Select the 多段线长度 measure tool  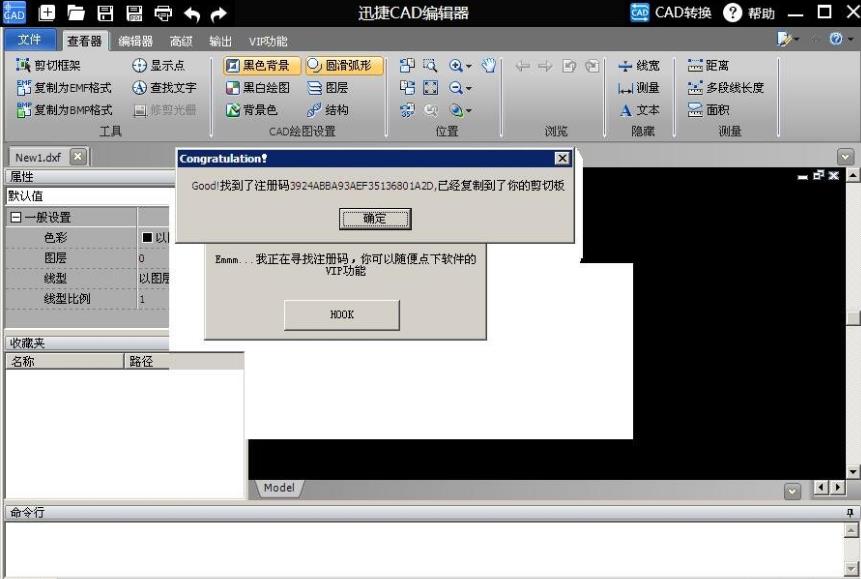(x=725, y=87)
